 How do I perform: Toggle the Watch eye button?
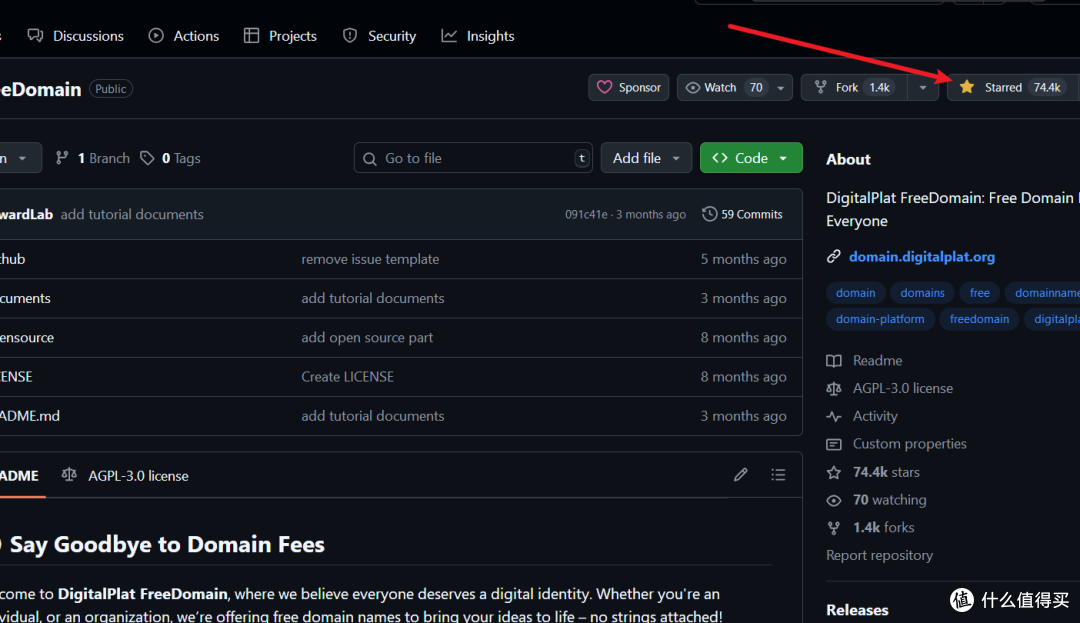tap(723, 88)
